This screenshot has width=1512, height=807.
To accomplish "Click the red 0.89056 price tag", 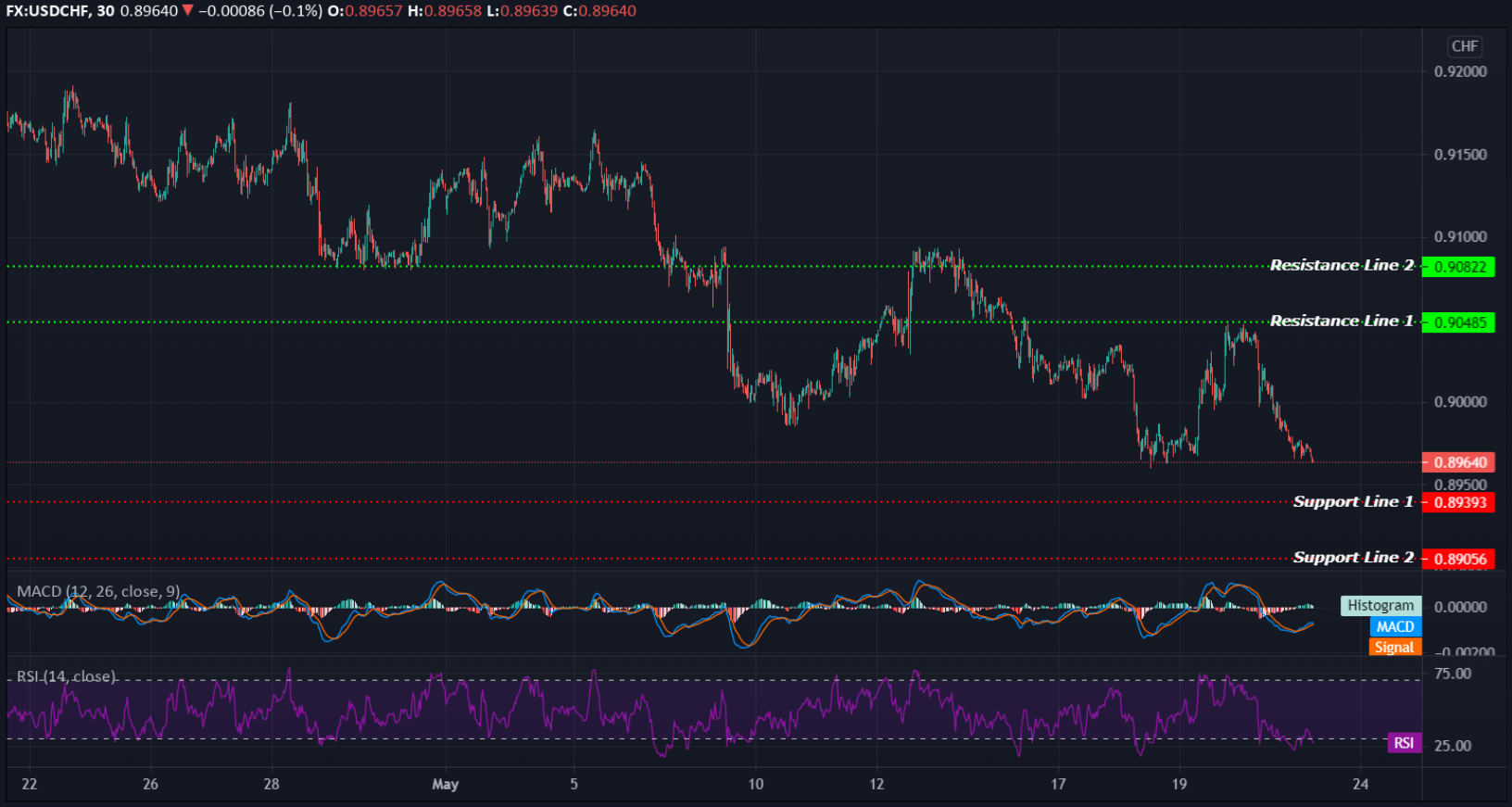I will coord(1458,559).
